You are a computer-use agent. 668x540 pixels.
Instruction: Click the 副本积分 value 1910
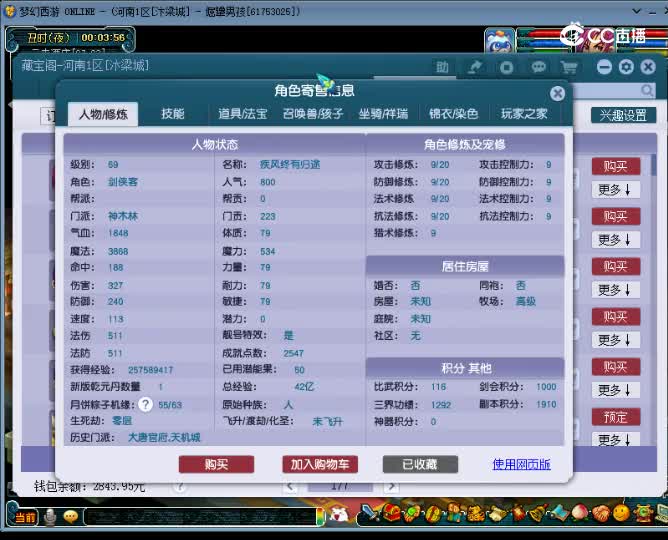(x=546, y=404)
